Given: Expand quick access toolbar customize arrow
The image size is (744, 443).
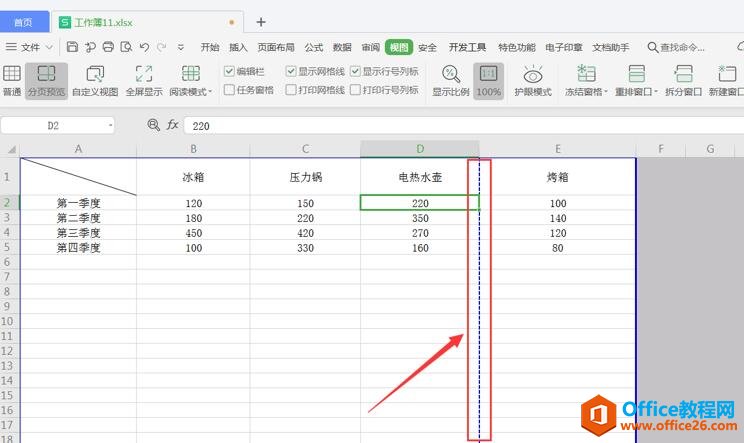Looking at the screenshot, I should pyautogui.click(x=181, y=47).
